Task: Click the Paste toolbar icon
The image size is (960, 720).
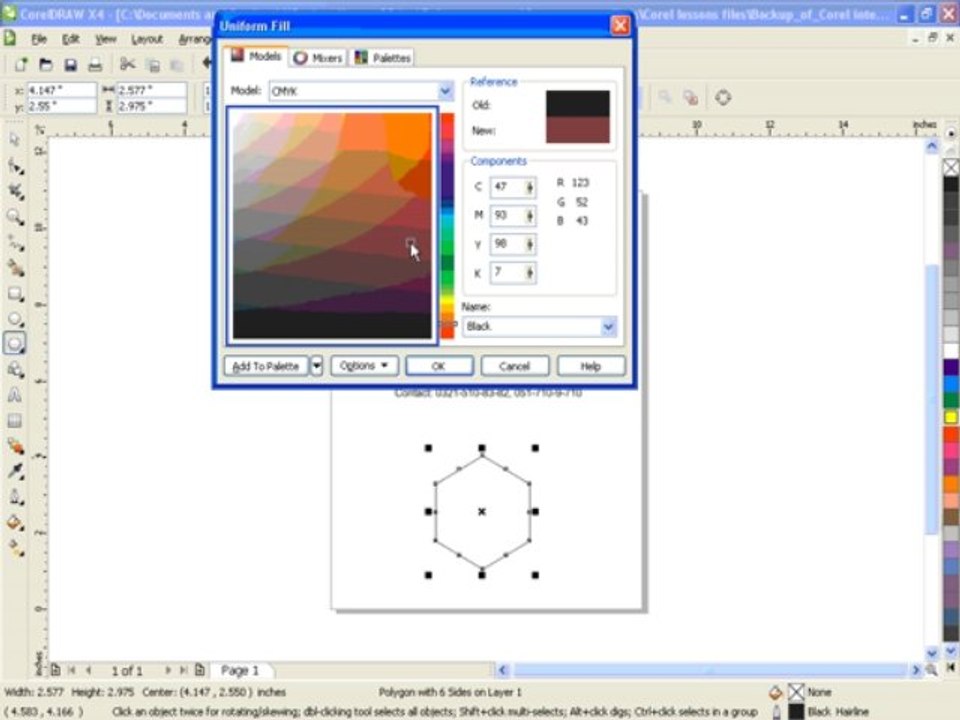Action: (177, 64)
